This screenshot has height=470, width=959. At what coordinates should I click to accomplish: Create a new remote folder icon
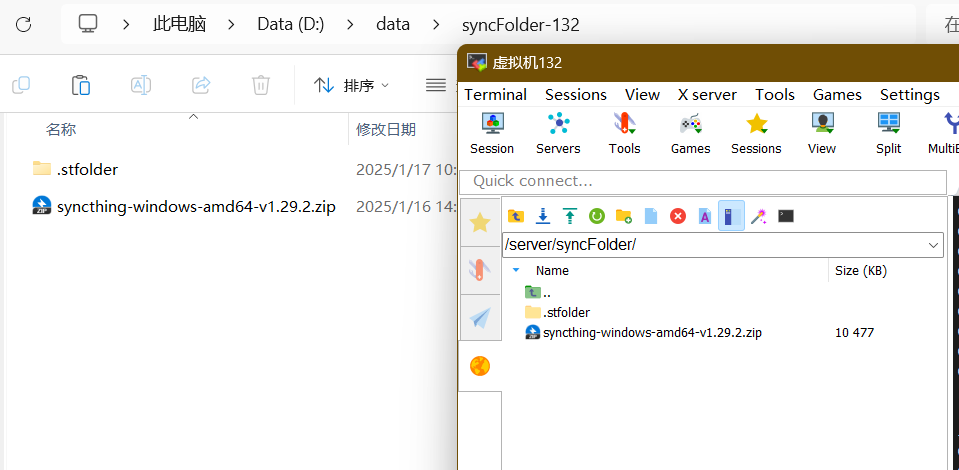(624, 216)
